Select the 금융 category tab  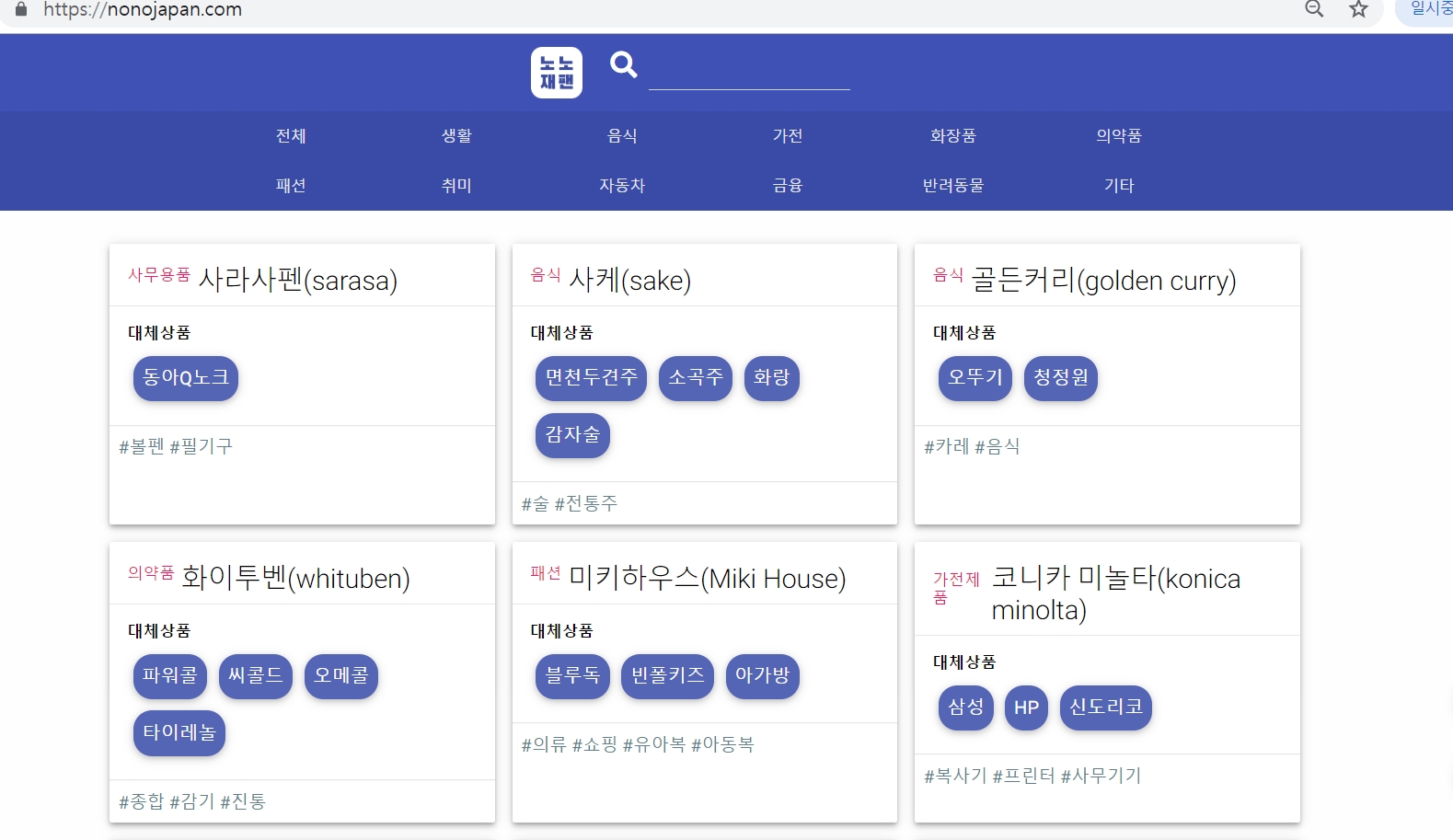coord(788,186)
